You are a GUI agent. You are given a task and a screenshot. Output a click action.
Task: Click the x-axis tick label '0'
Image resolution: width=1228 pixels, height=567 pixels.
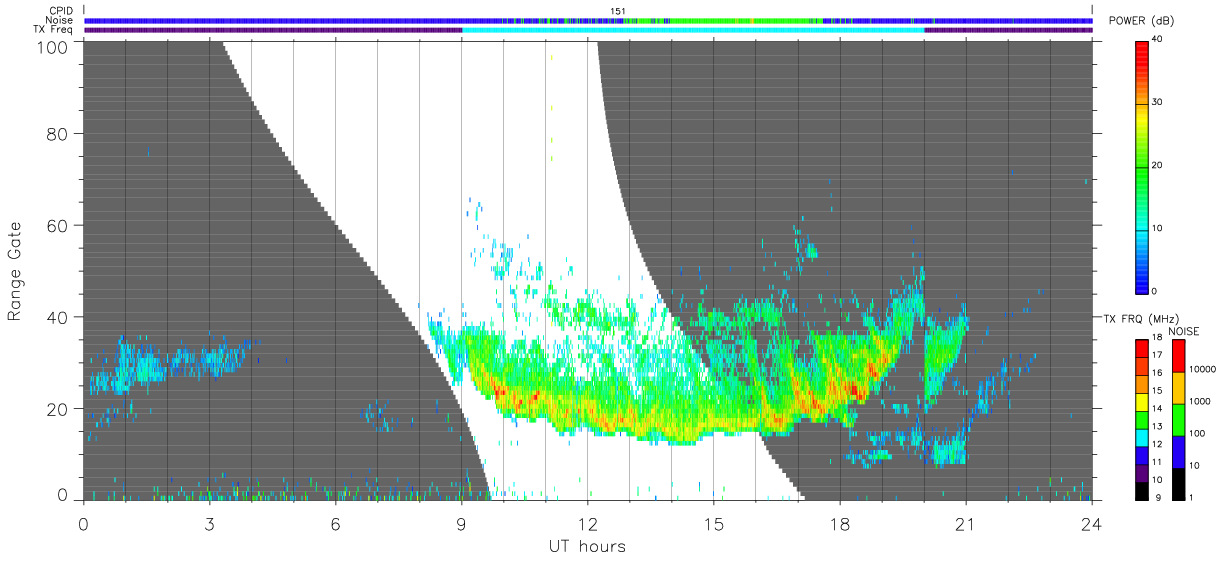tap(83, 522)
